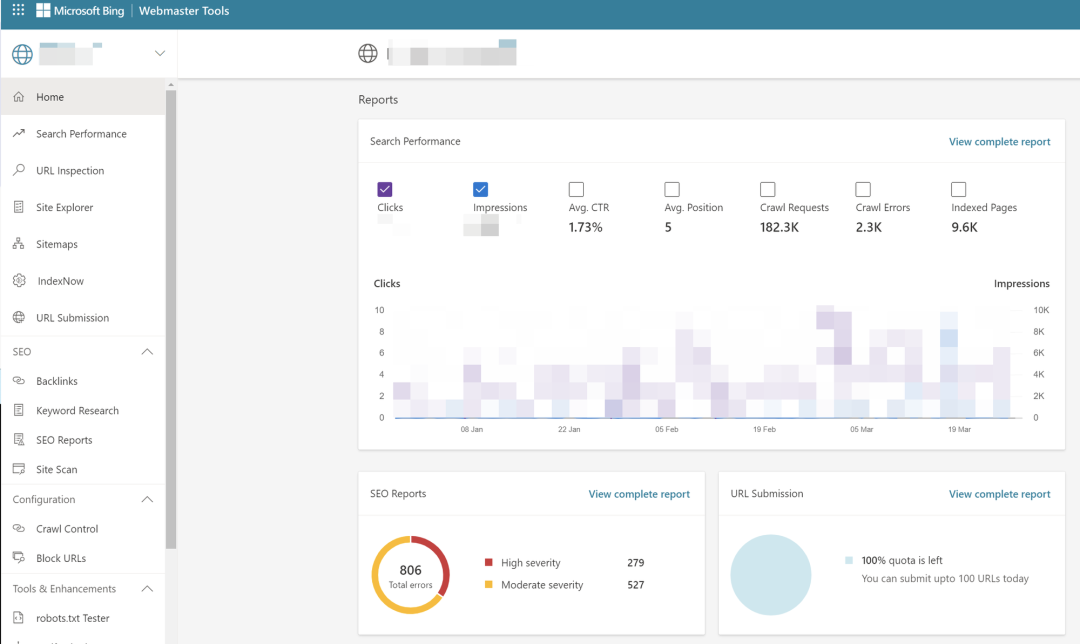Open the site selector dropdown chevron
This screenshot has height=644, width=1080.
160,53
